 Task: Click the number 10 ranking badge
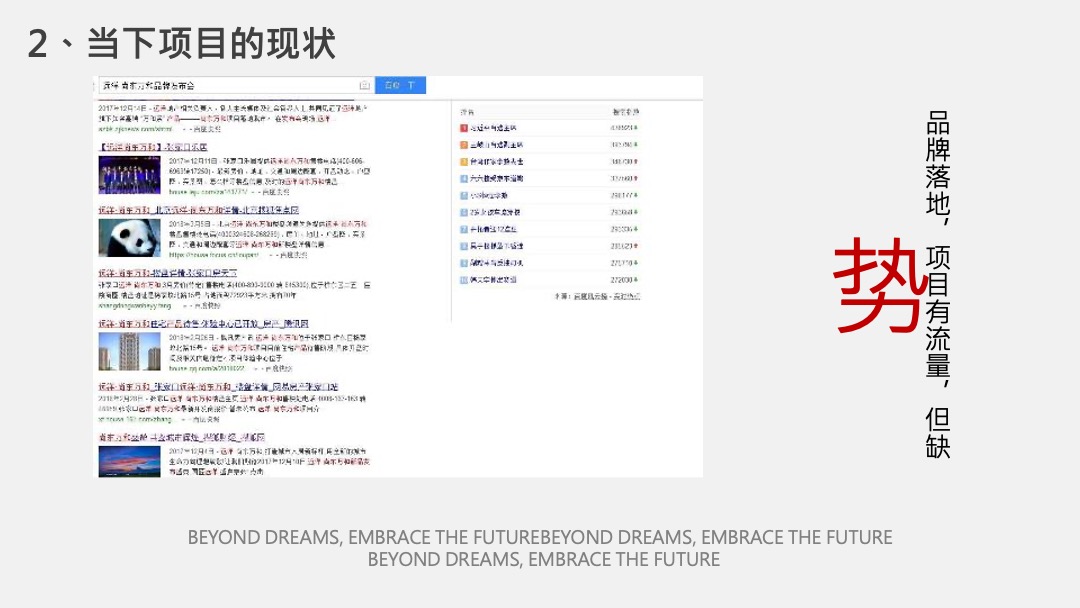pos(462,279)
